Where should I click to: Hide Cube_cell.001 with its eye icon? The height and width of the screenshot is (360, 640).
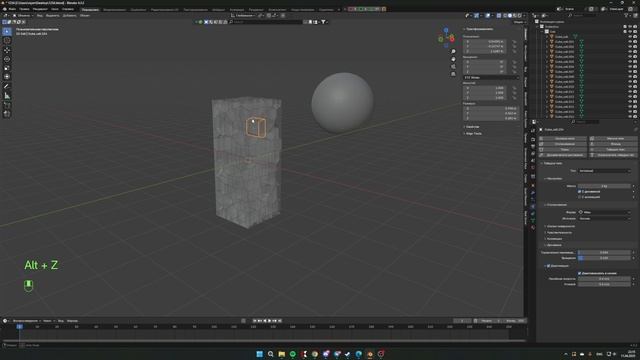point(630,42)
